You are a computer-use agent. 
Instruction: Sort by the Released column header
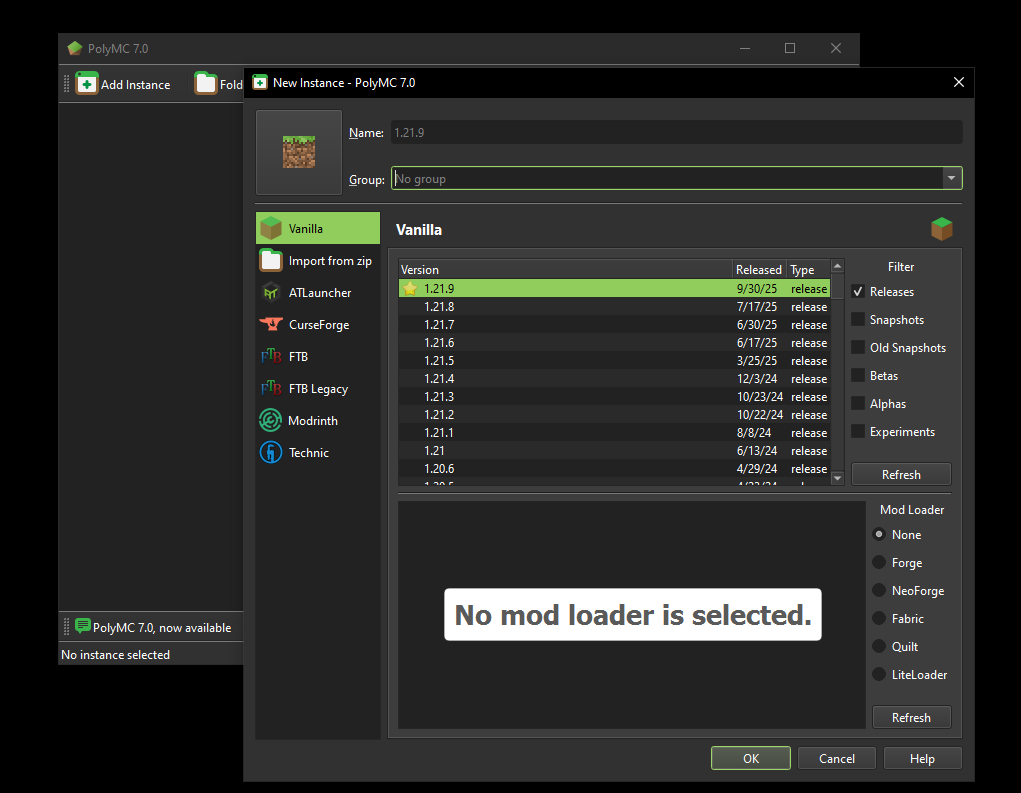click(x=759, y=270)
